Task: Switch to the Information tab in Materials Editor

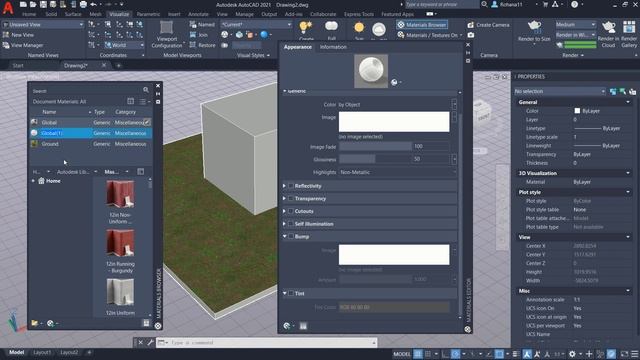Action: [x=333, y=47]
